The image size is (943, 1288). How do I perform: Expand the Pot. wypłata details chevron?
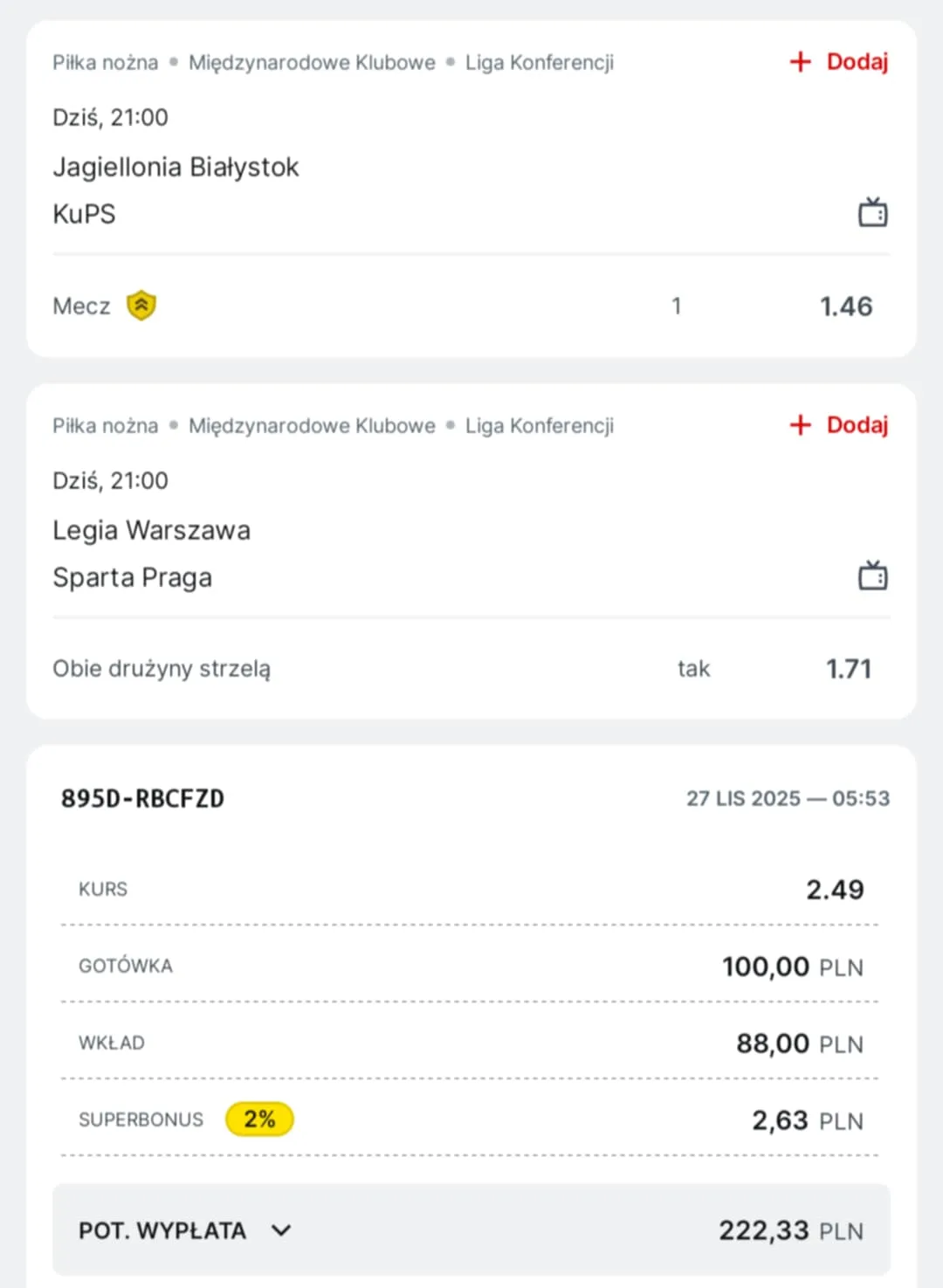pyautogui.click(x=281, y=1230)
